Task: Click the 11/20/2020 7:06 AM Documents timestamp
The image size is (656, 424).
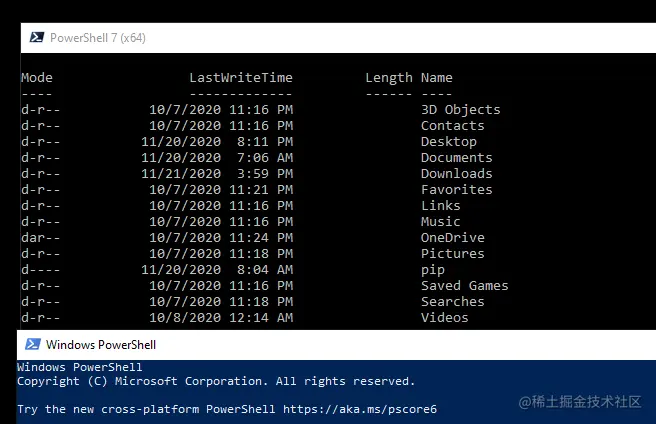Action: click(x=217, y=158)
